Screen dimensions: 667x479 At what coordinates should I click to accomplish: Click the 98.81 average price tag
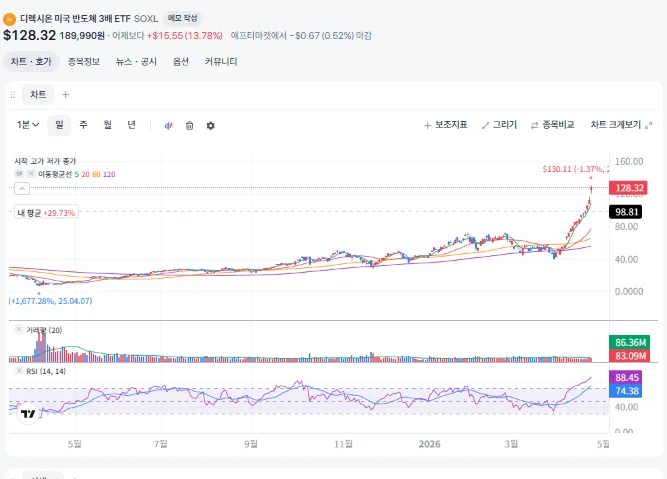click(626, 212)
